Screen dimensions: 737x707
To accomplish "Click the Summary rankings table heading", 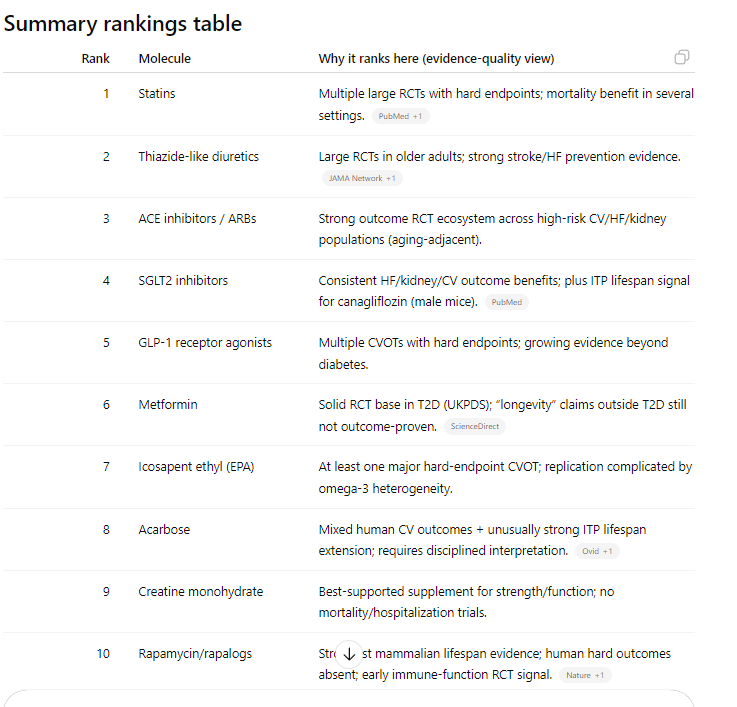I will pyautogui.click(x=123, y=23).
